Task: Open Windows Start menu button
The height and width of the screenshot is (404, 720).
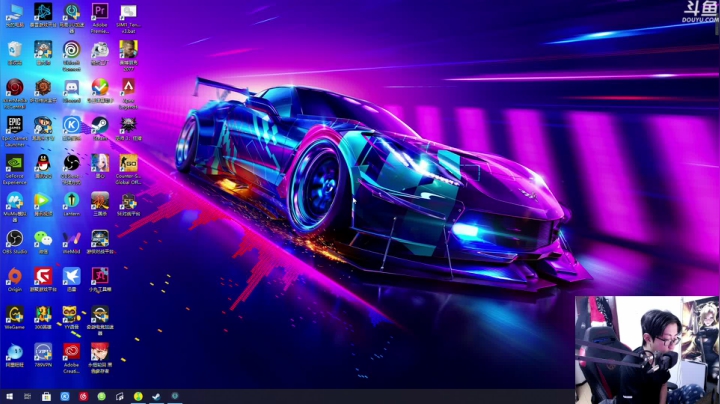Action: click(x=9, y=396)
